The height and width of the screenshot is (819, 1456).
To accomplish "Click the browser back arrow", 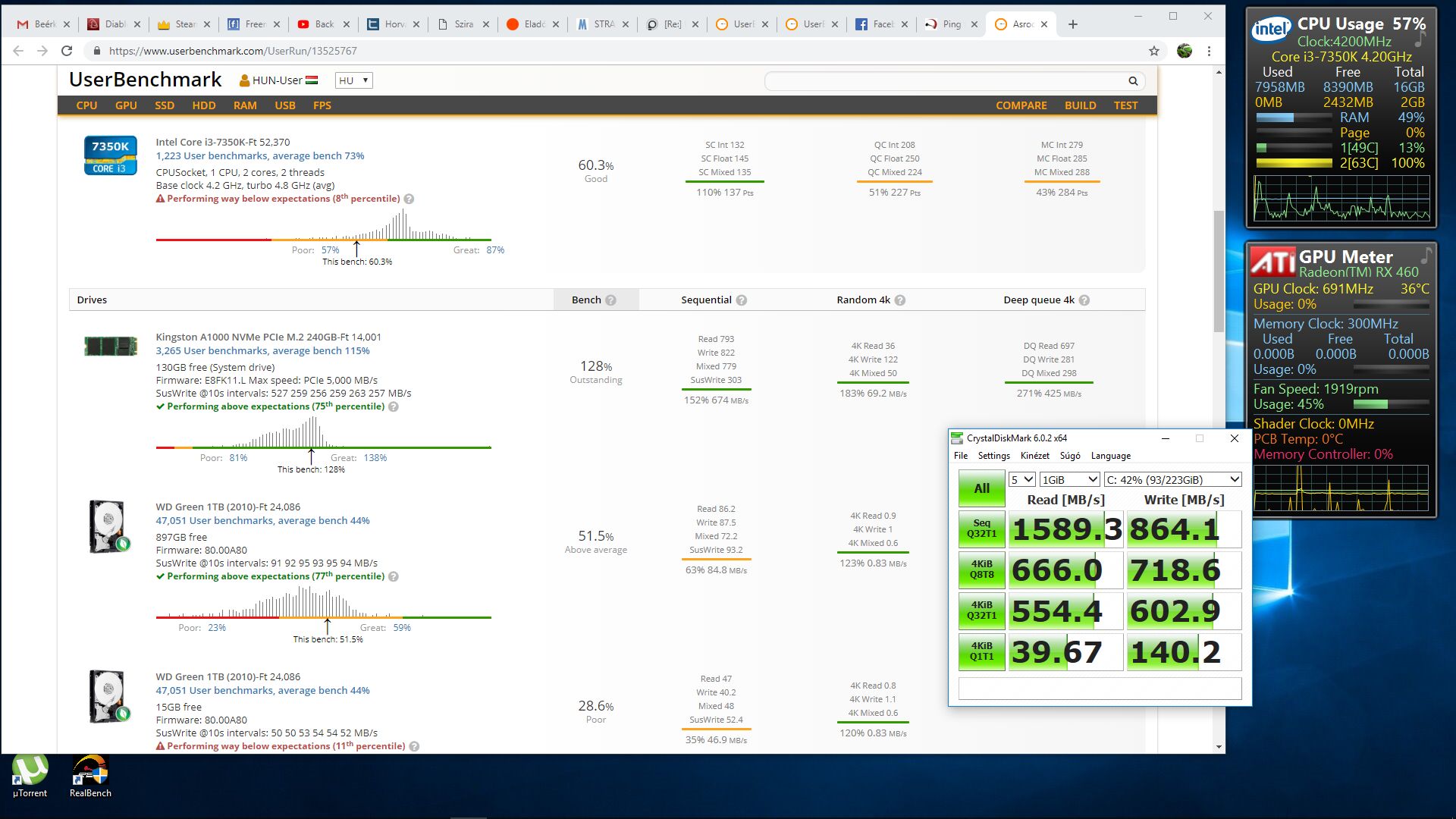I will click(18, 51).
